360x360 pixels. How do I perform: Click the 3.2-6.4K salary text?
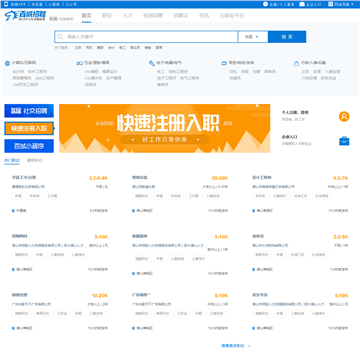tap(98, 178)
